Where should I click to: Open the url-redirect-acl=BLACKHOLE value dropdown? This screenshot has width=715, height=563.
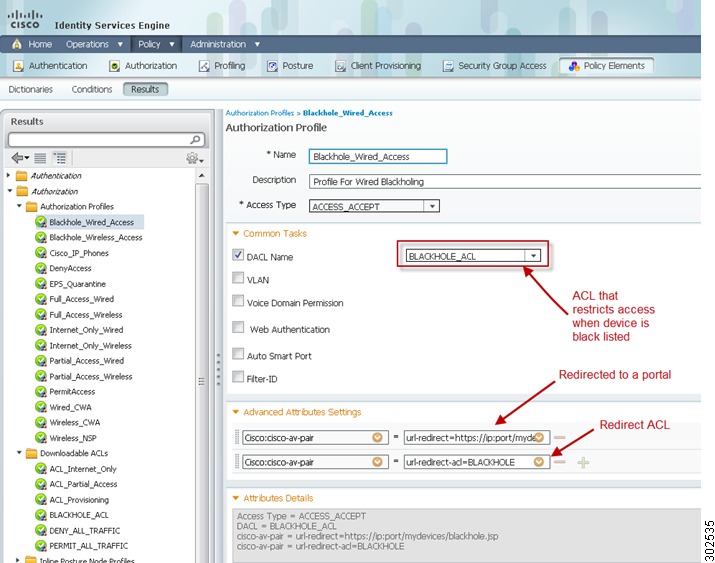coord(539,462)
